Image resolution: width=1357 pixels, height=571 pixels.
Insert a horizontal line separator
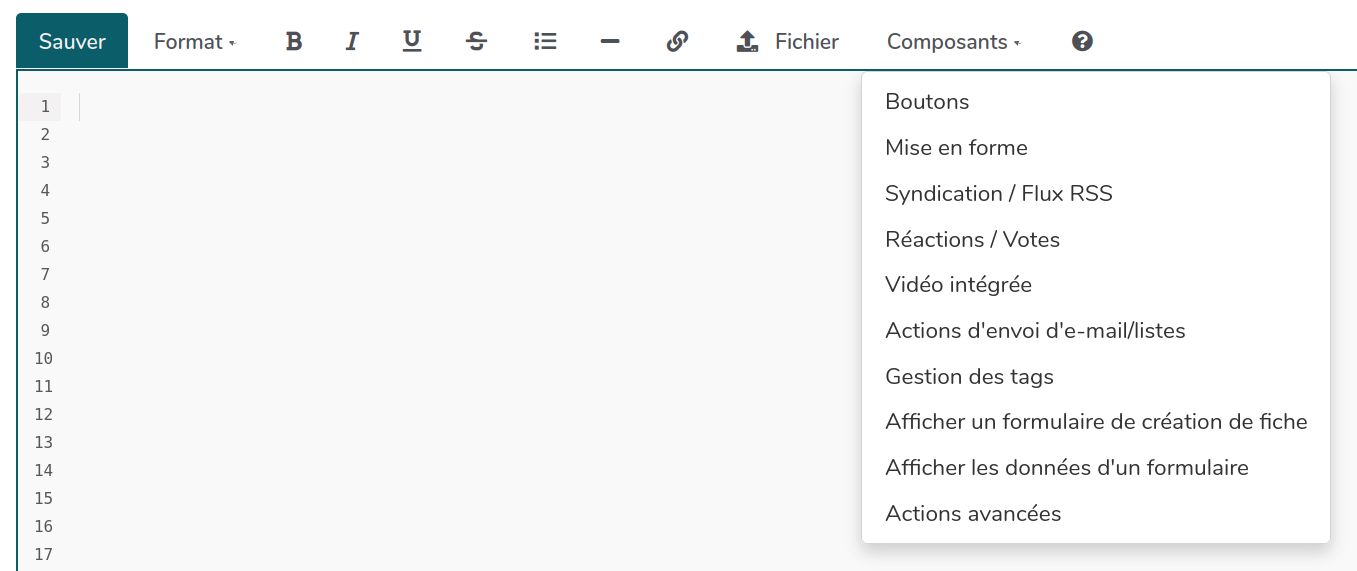(610, 41)
